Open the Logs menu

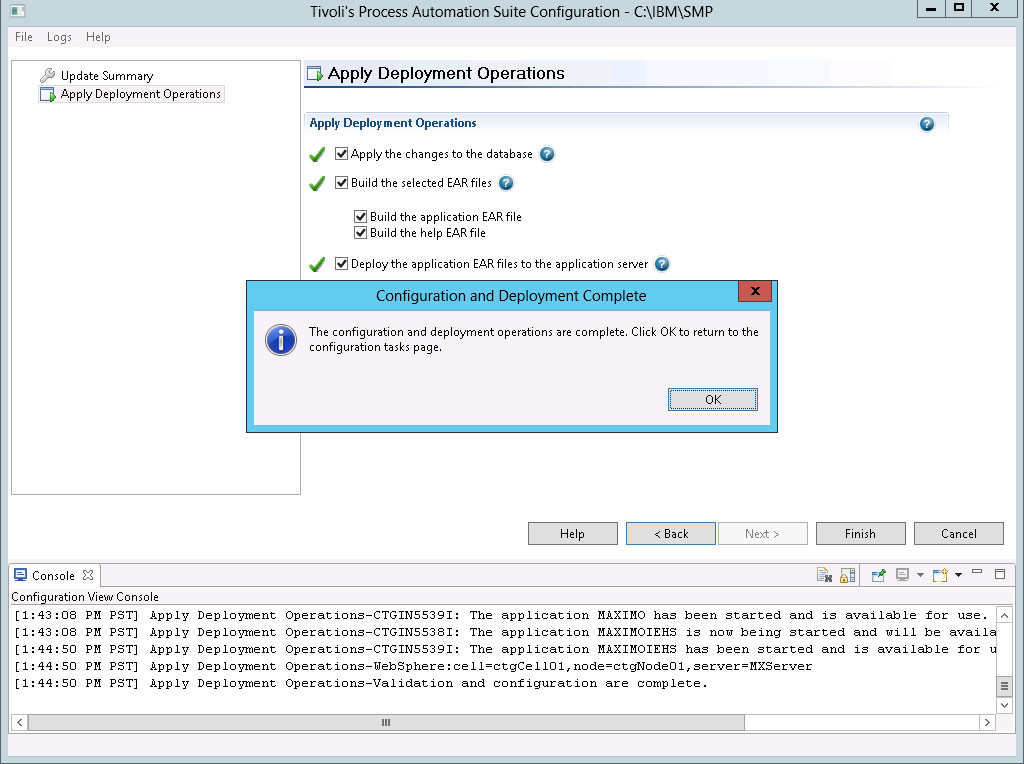pos(59,37)
